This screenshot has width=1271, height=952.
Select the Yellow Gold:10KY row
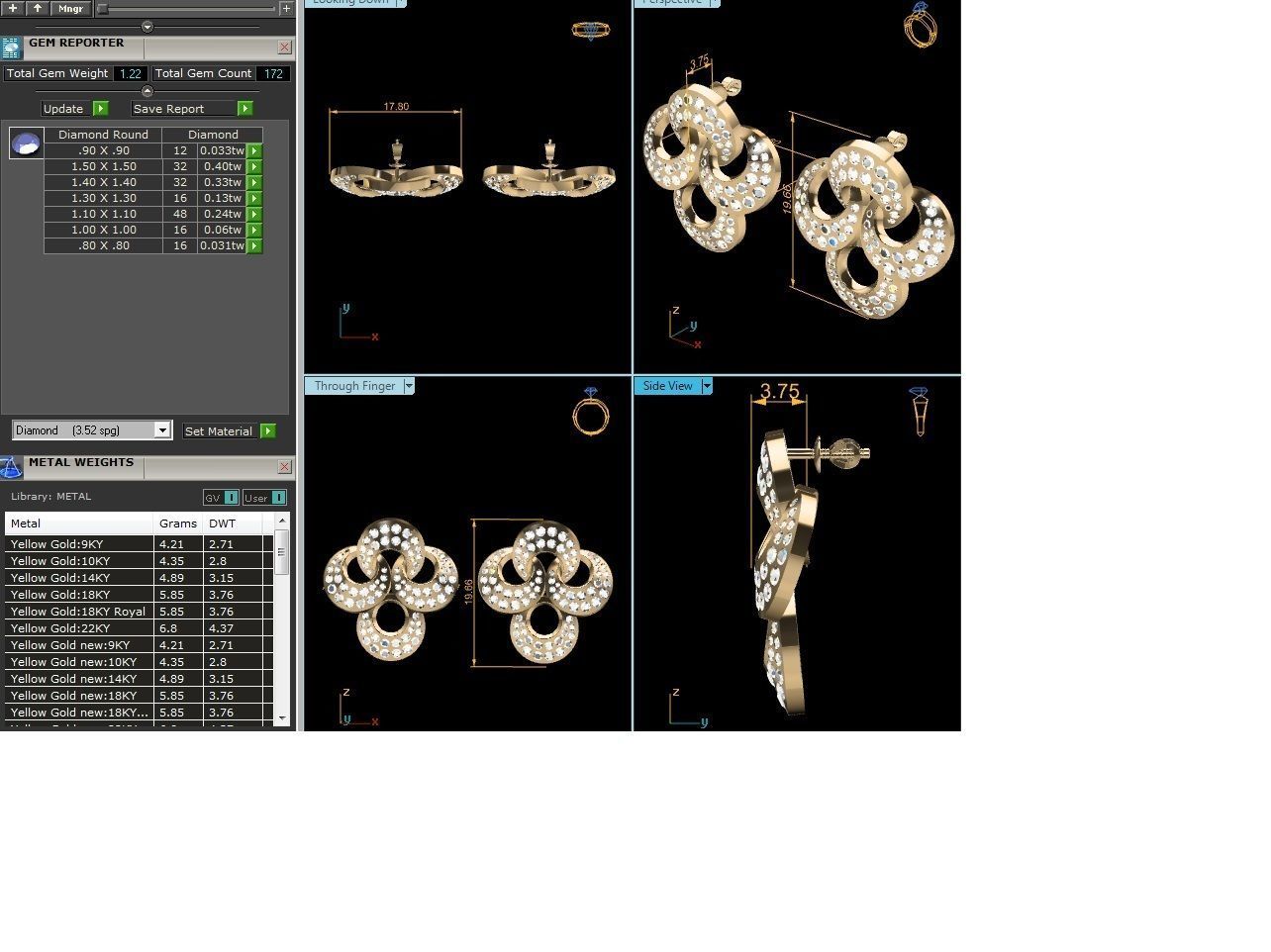click(x=139, y=561)
